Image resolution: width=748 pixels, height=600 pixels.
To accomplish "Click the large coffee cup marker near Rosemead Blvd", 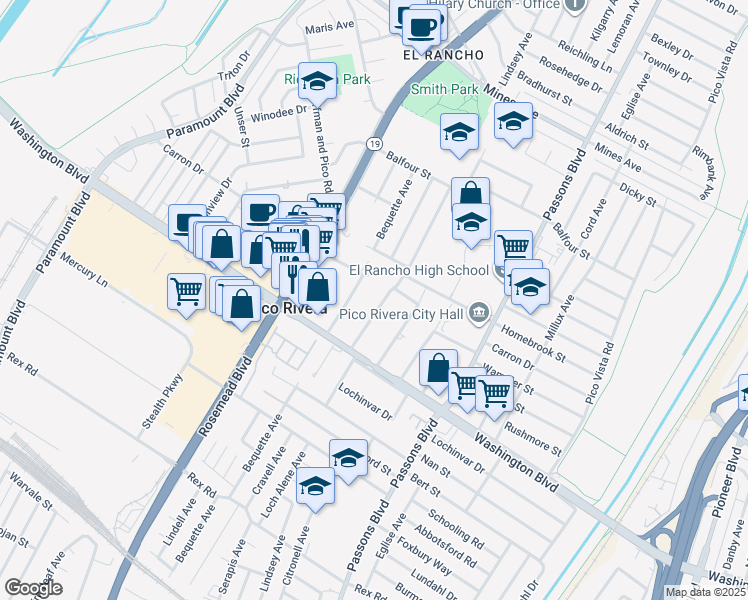I will click(x=260, y=212).
